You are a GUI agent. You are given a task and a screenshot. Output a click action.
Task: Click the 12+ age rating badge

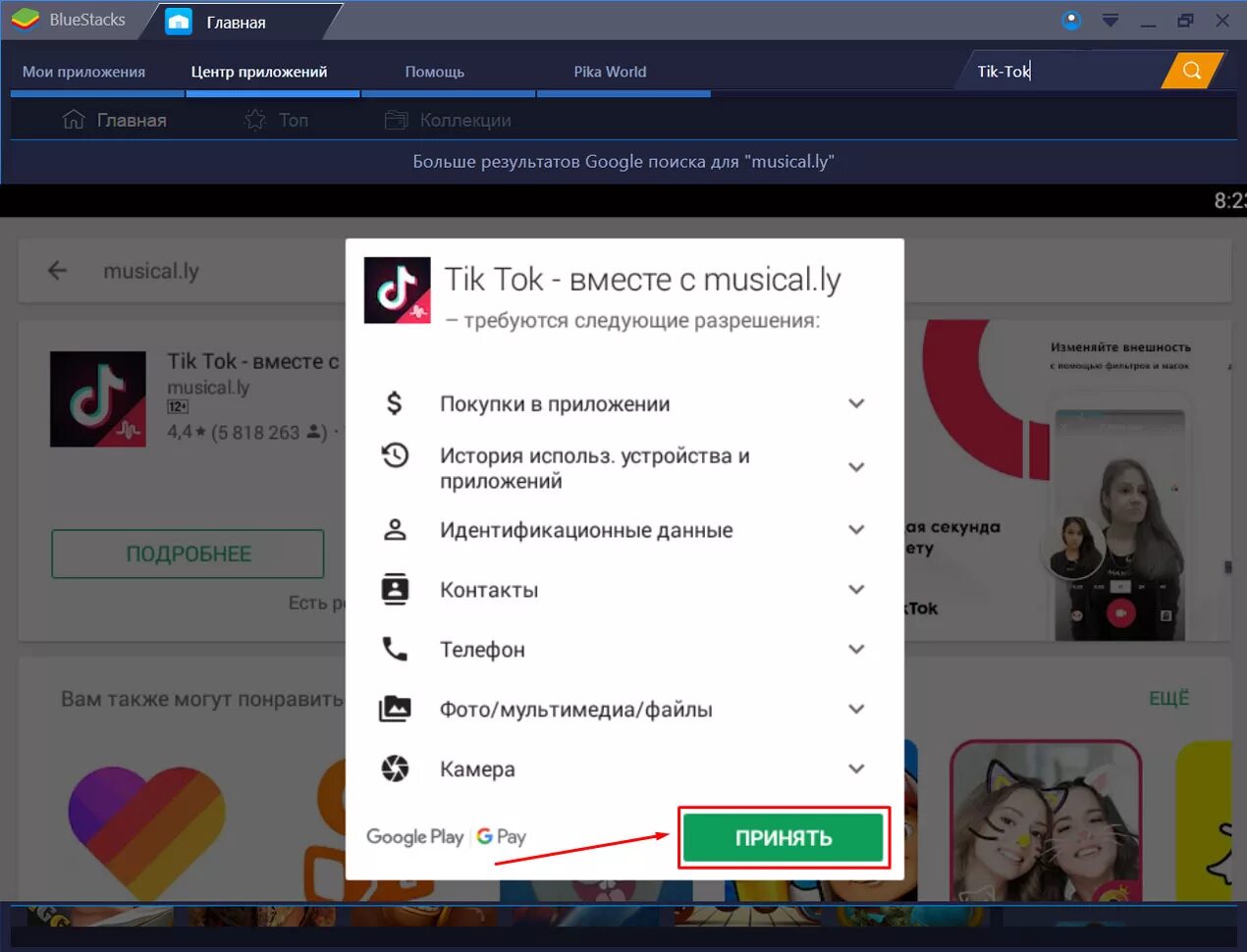178,406
